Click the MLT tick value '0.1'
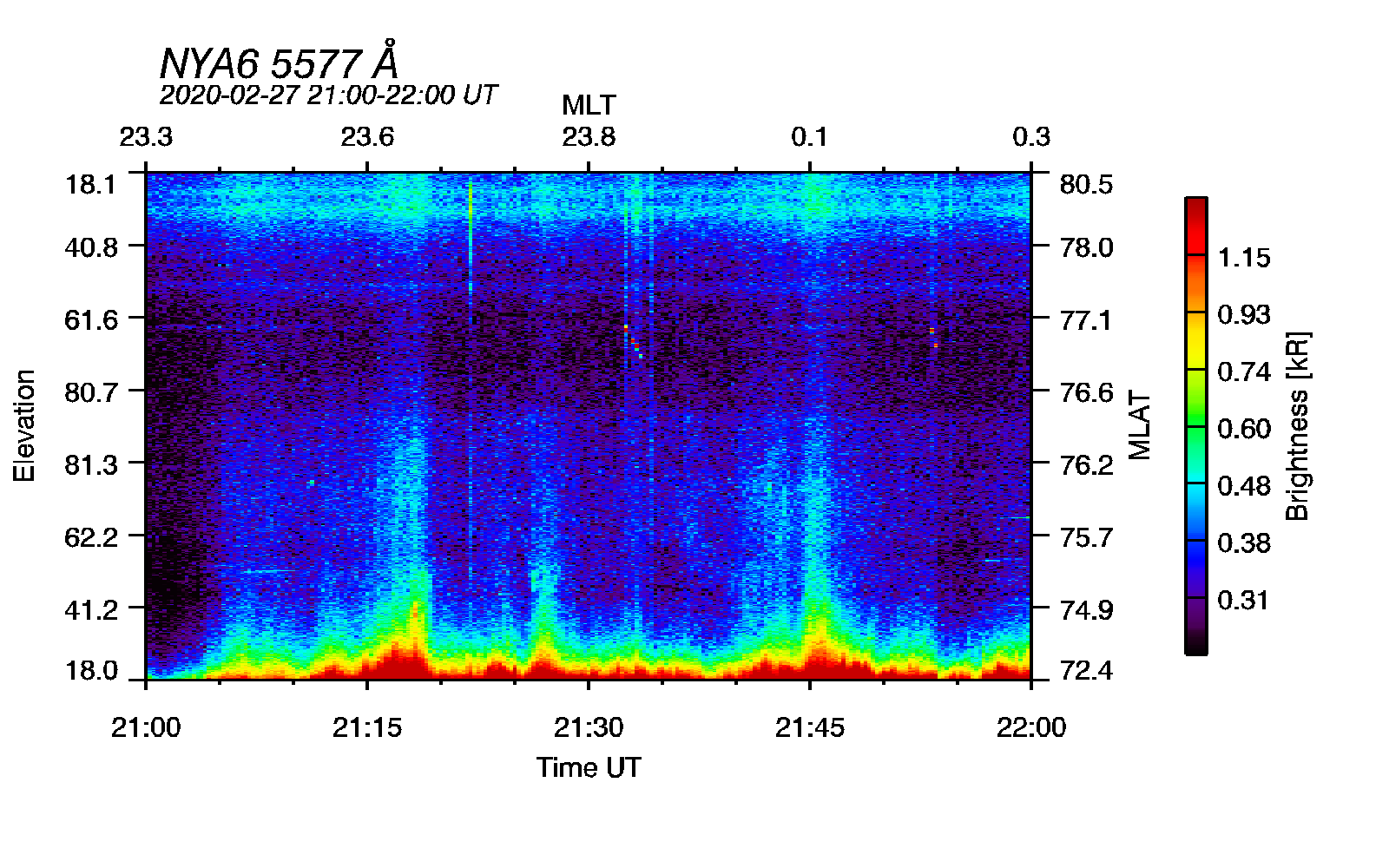 click(810, 137)
